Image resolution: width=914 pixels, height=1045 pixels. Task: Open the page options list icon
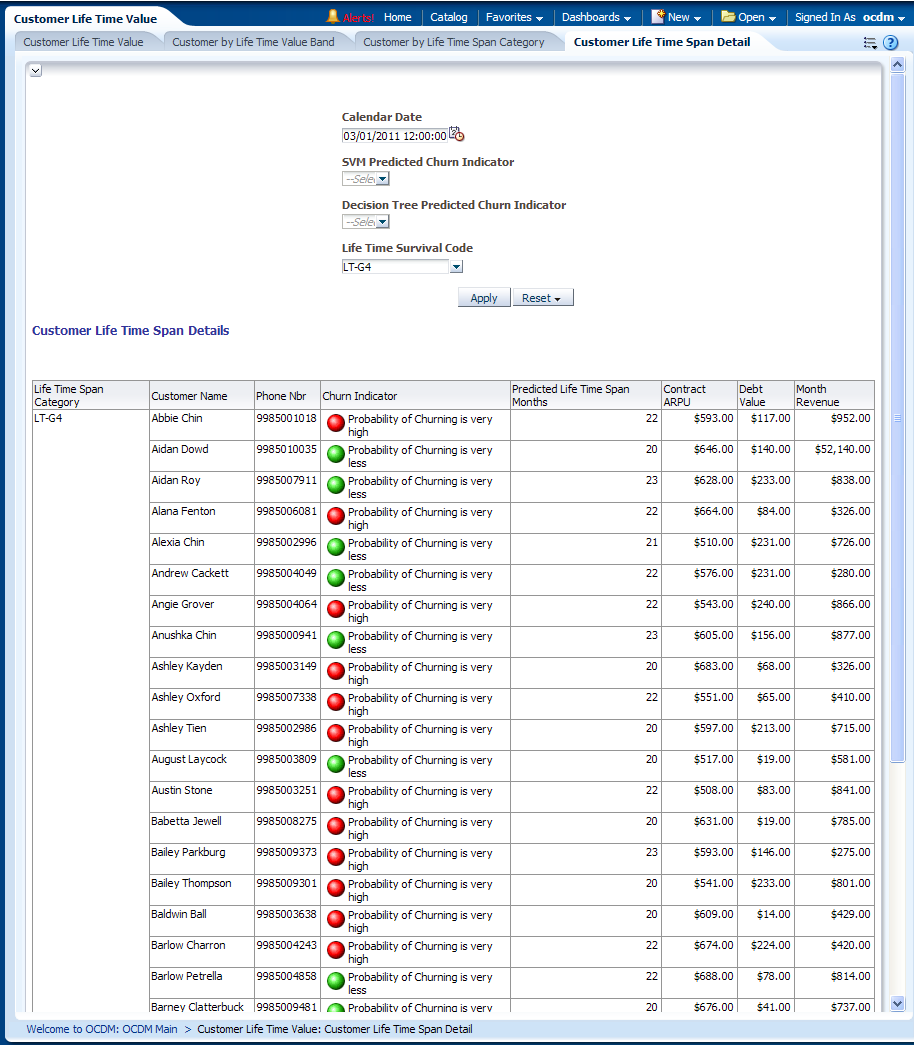[870, 43]
